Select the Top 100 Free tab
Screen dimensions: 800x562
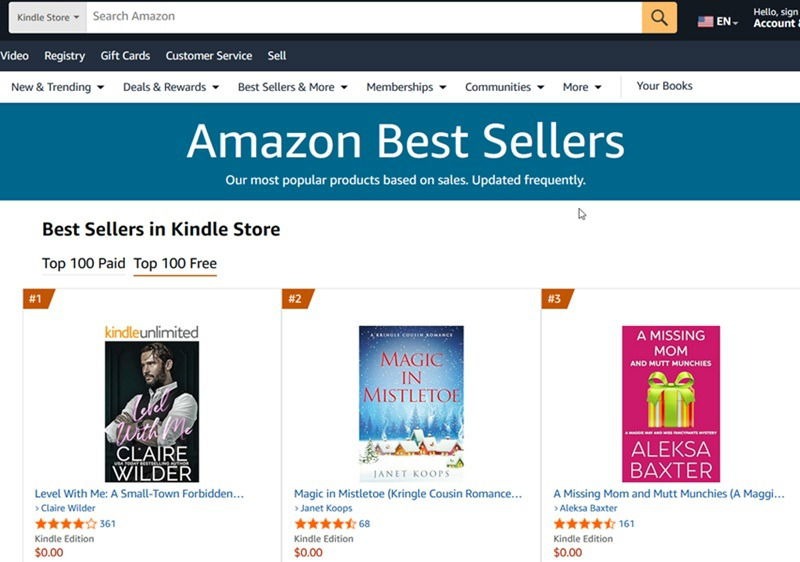(x=175, y=264)
